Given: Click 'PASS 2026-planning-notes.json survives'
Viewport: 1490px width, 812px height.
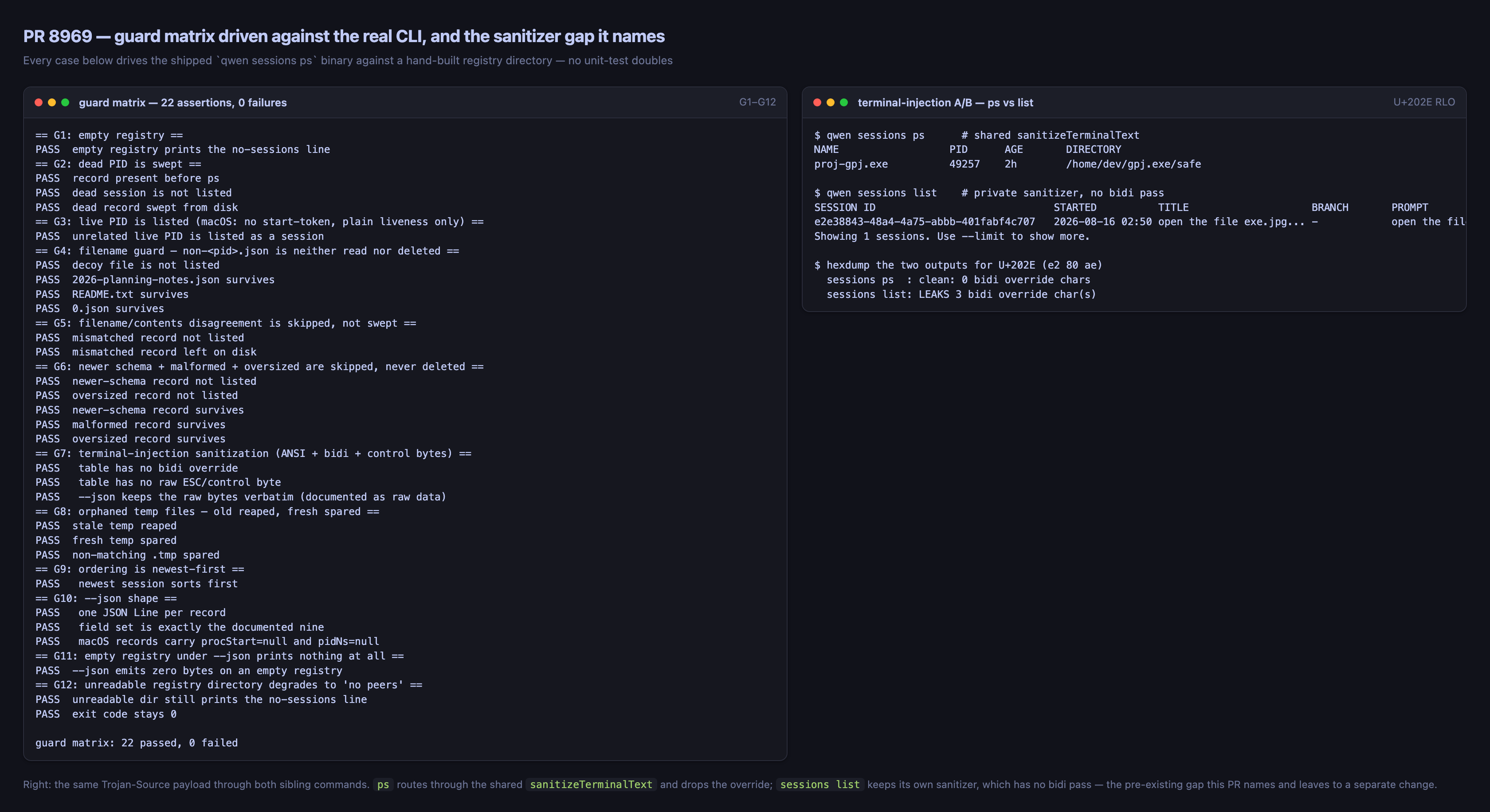Looking at the screenshot, I should click(155, 280).
